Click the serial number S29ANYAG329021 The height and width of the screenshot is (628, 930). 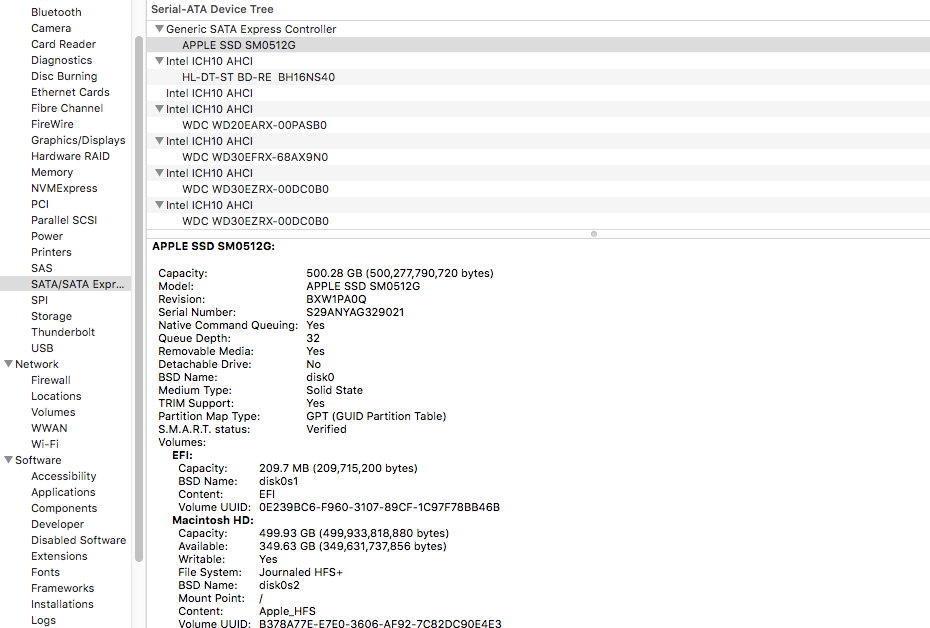point(355,312)
